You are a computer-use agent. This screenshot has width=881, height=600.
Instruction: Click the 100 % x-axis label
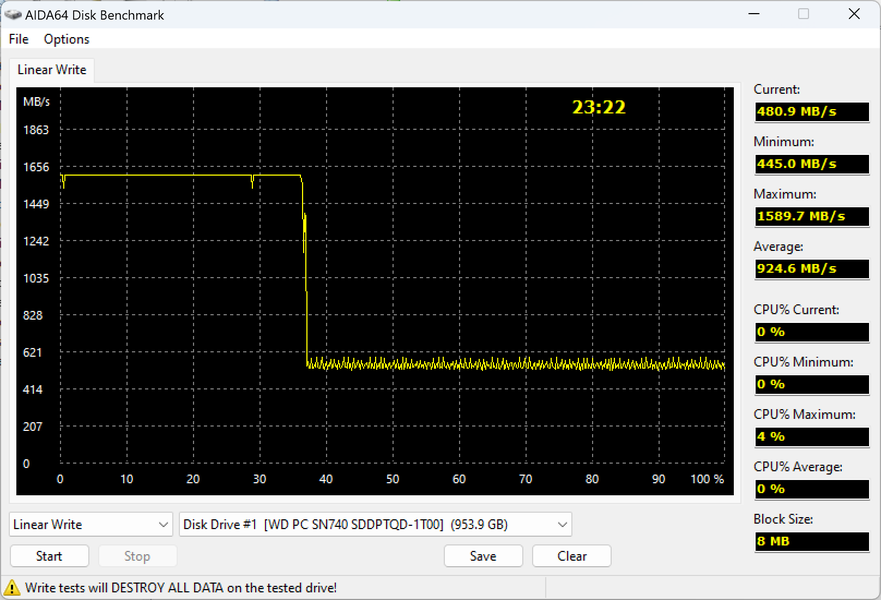(707, 479)
